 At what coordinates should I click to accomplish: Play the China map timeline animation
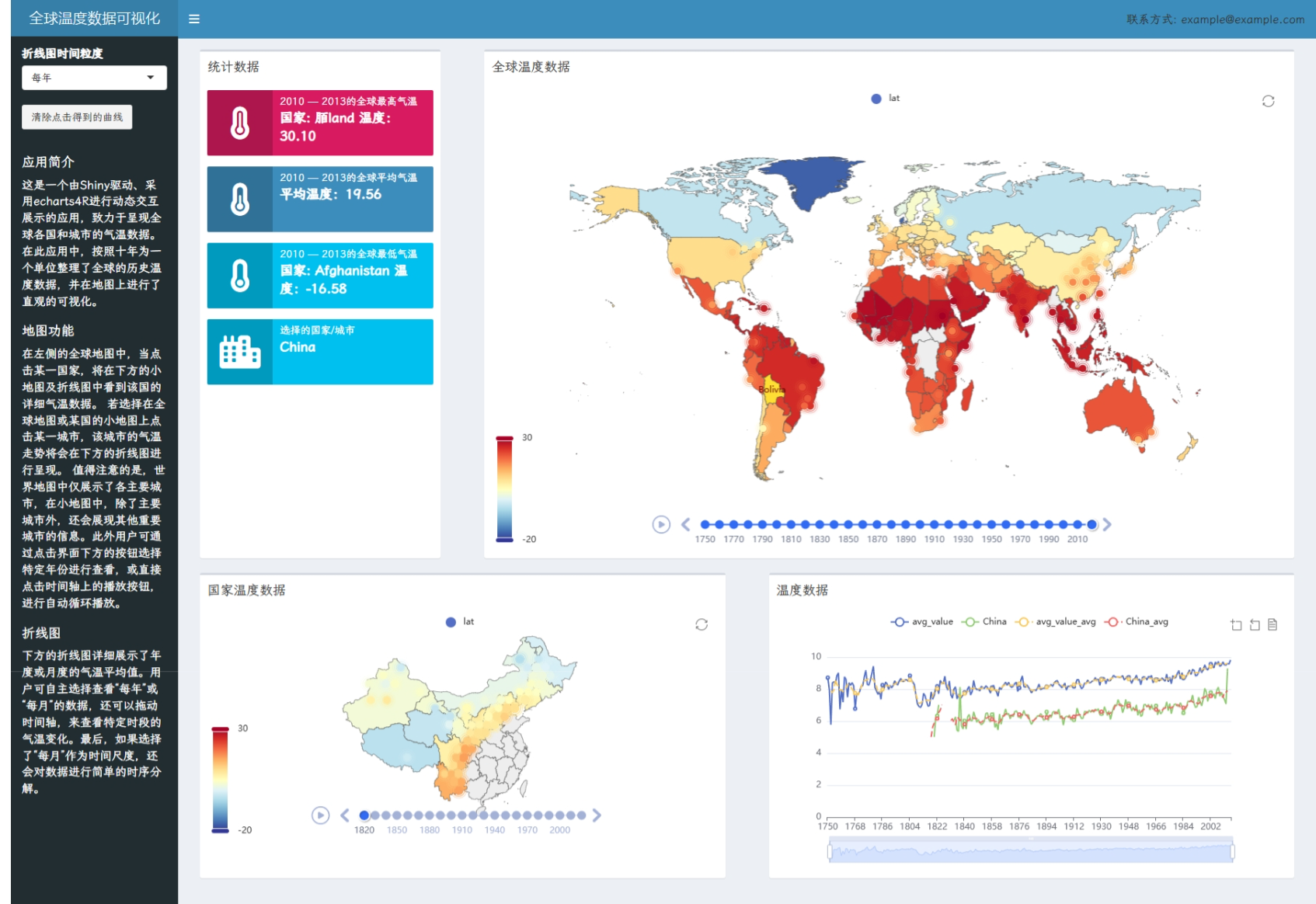tap(320, 815)
